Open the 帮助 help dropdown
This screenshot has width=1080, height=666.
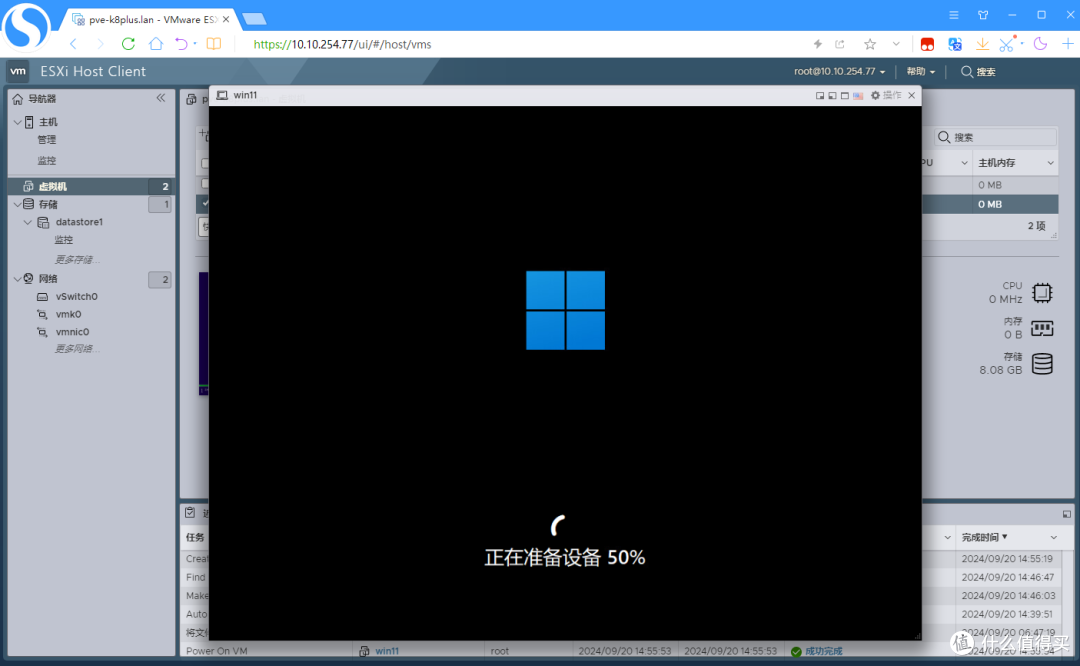point(920,71)
